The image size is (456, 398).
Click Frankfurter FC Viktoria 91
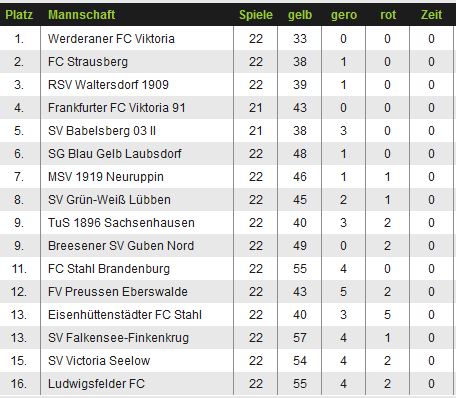tap(117, 108)
